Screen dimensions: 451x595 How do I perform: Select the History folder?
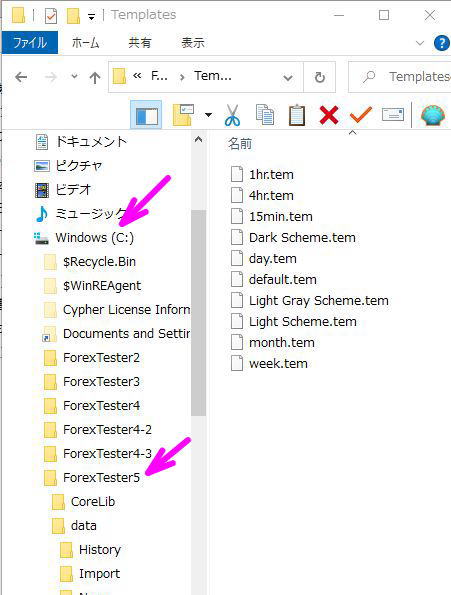pos(99,549)
